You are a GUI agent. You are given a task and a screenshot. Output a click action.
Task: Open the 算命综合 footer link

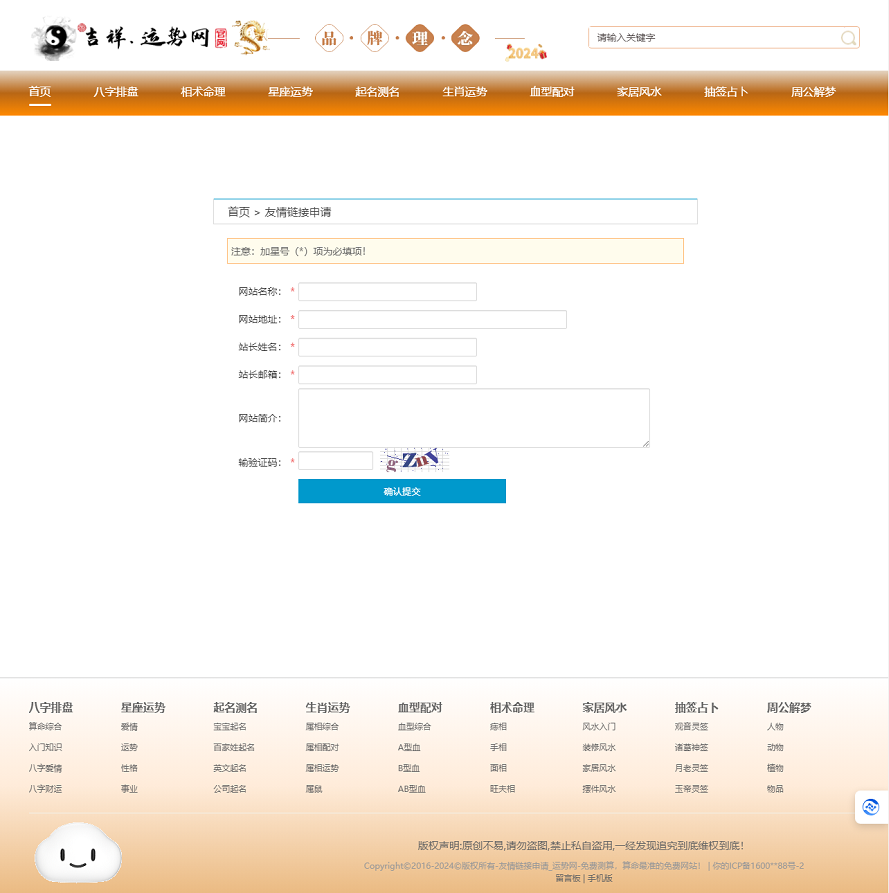coord(45,727)
